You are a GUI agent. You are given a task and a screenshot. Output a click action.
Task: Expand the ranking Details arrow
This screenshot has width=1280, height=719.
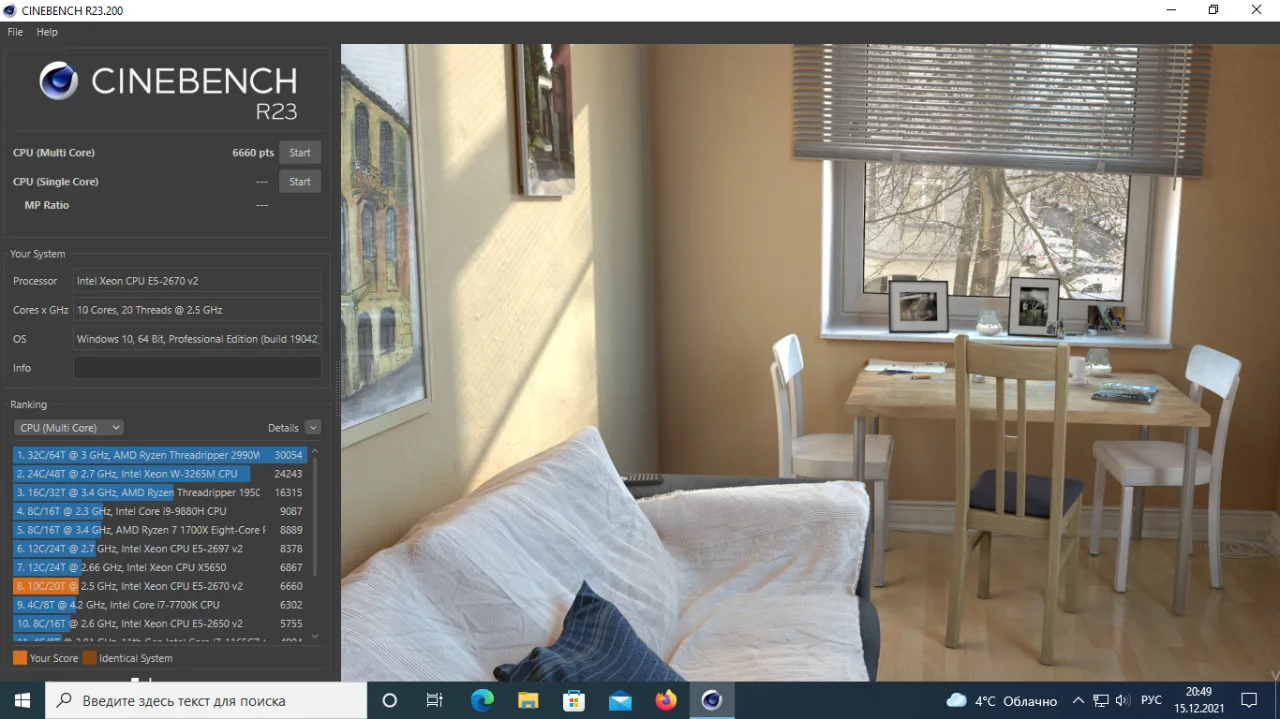point(313,428)
